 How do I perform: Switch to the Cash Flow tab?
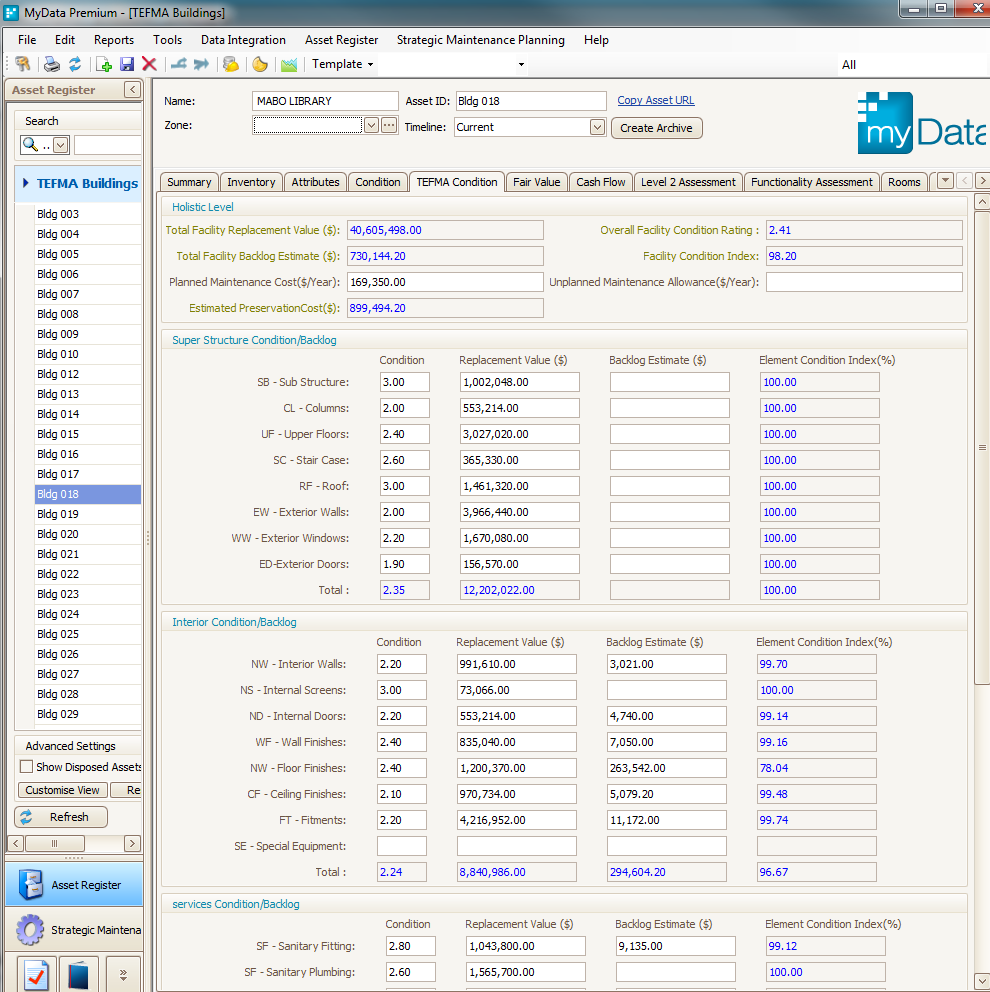600,182
